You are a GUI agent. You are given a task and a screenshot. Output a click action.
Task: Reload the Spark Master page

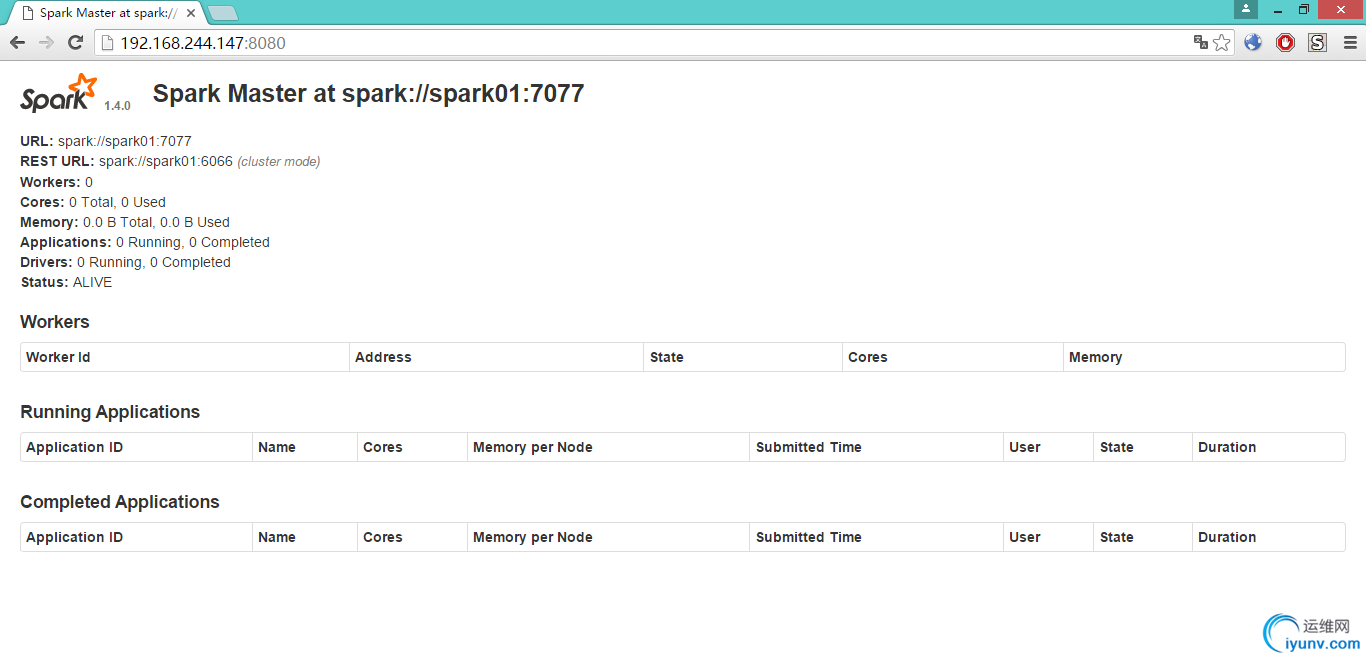pos(75,42)
